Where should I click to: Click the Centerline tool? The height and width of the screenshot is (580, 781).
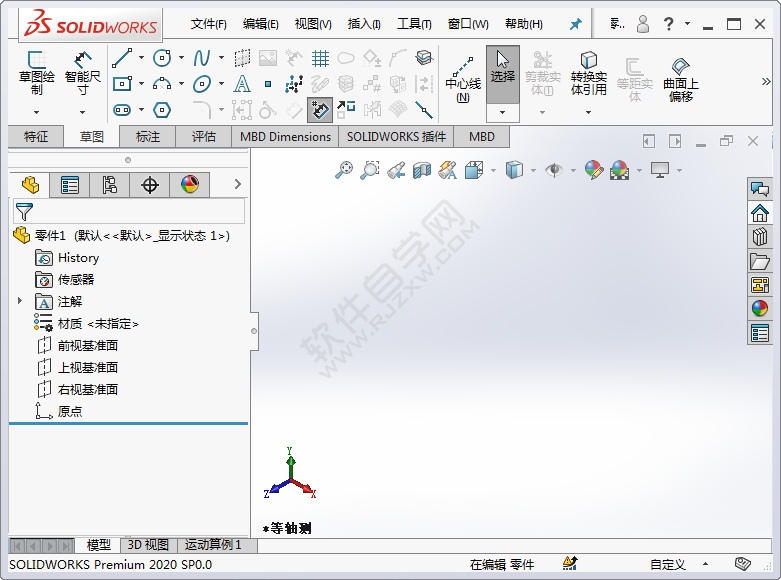coord(463,79)
